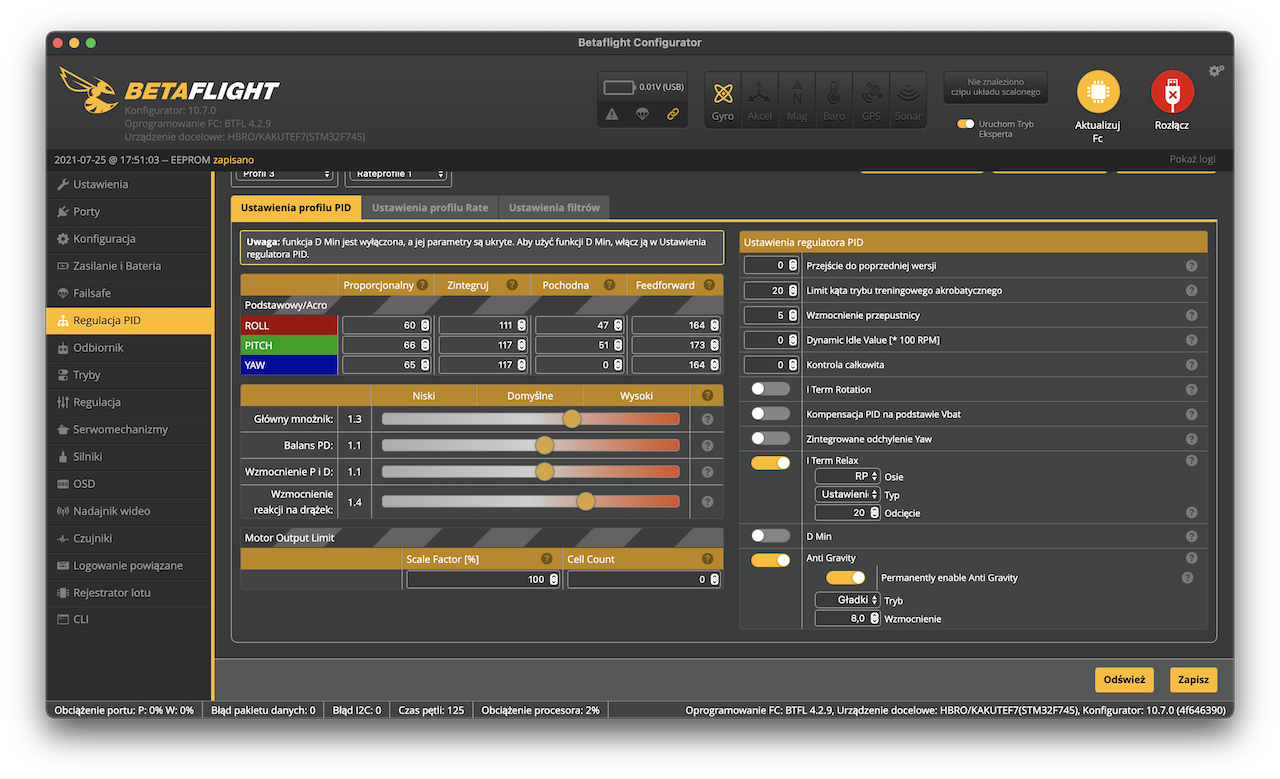Click the Gyro sensor icon

[723, 100]
